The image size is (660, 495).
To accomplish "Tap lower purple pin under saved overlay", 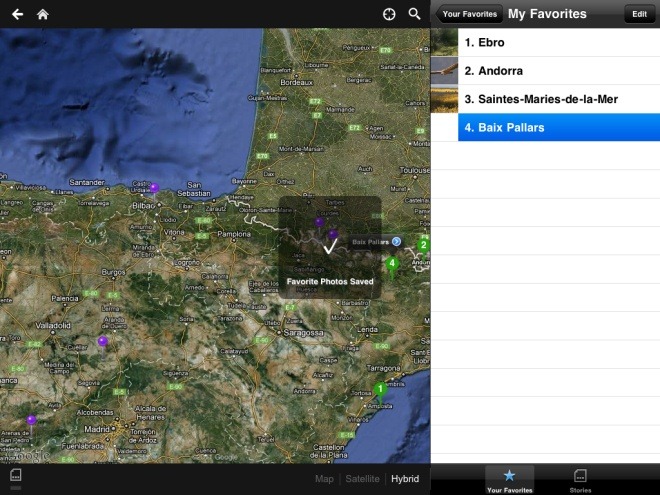I will click(x=333, y=234).
